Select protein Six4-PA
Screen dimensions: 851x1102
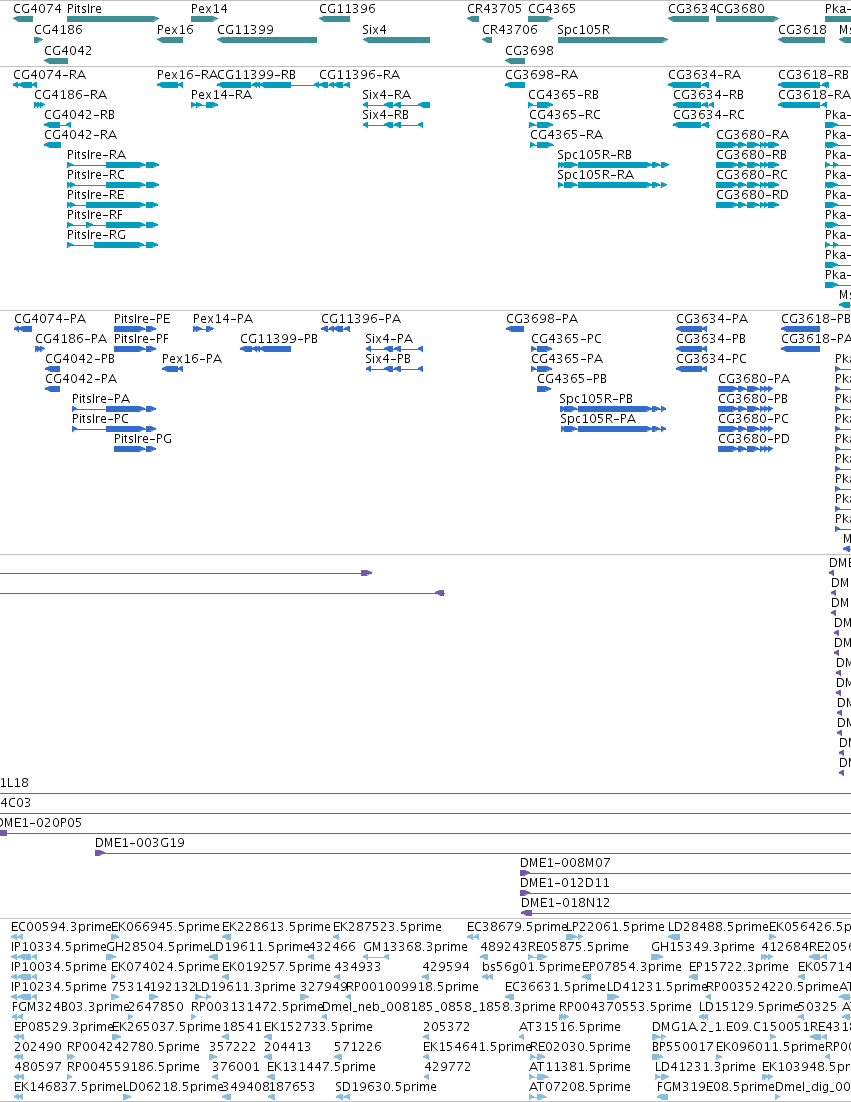point(389,339)
